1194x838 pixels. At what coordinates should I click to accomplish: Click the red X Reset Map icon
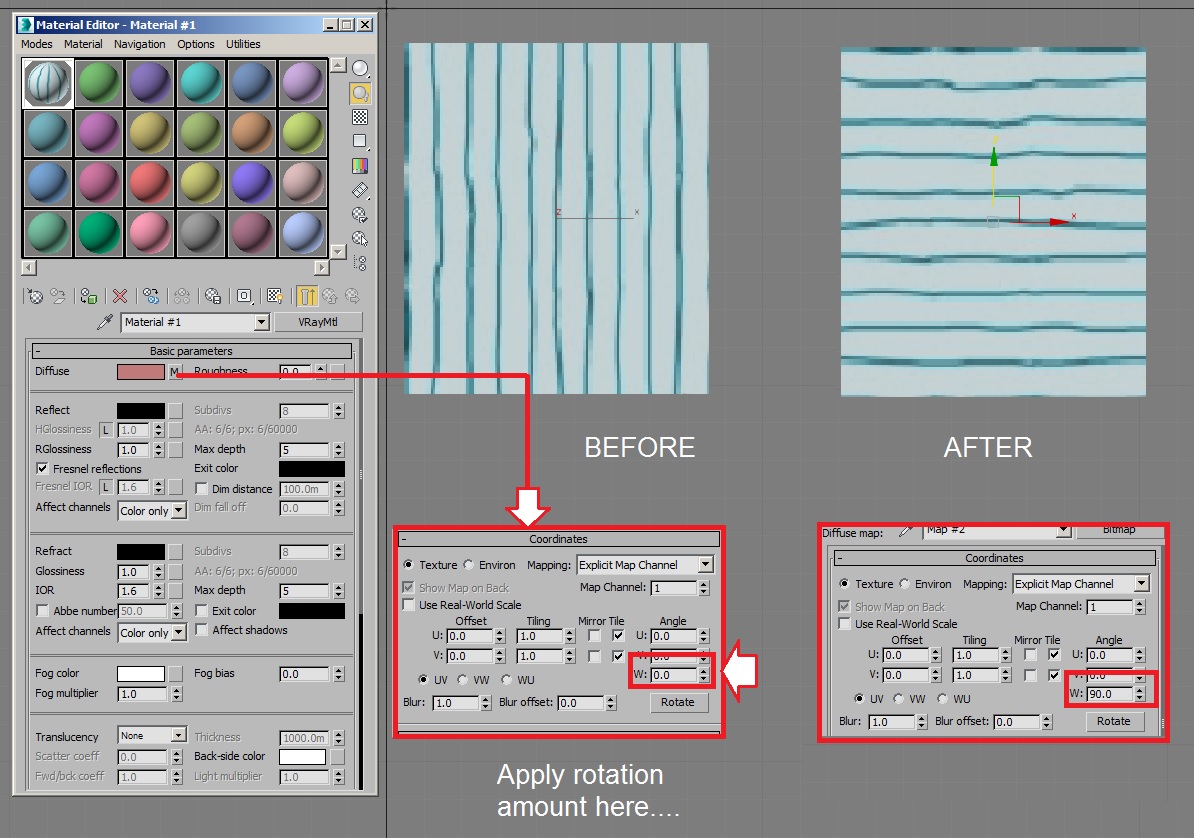(120, 296)
